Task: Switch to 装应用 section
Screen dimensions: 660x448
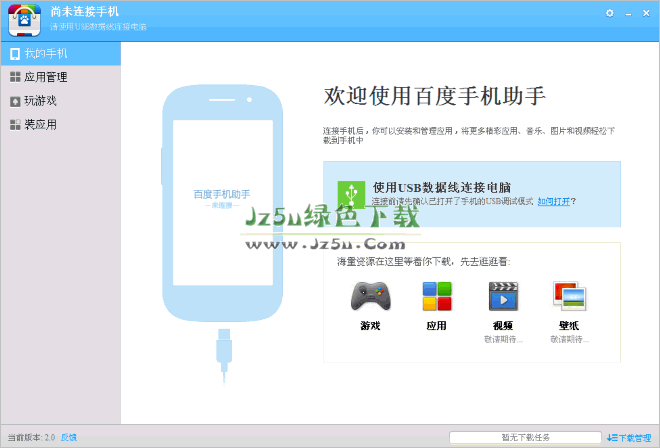Action: (61, 125)
